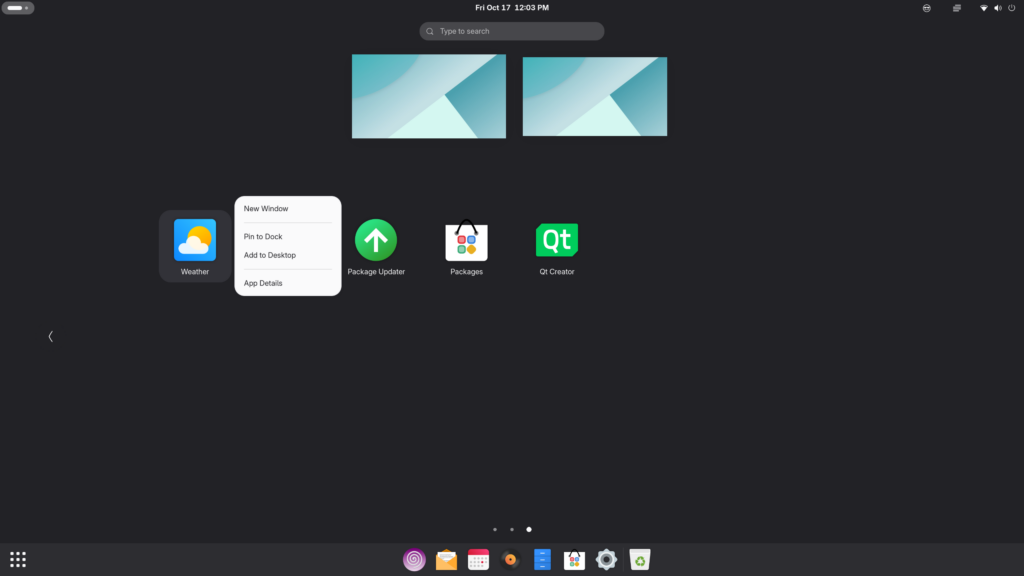Click the Weather app icon
The height and width of the screenshot is (576, 1024).
point(195,241)
